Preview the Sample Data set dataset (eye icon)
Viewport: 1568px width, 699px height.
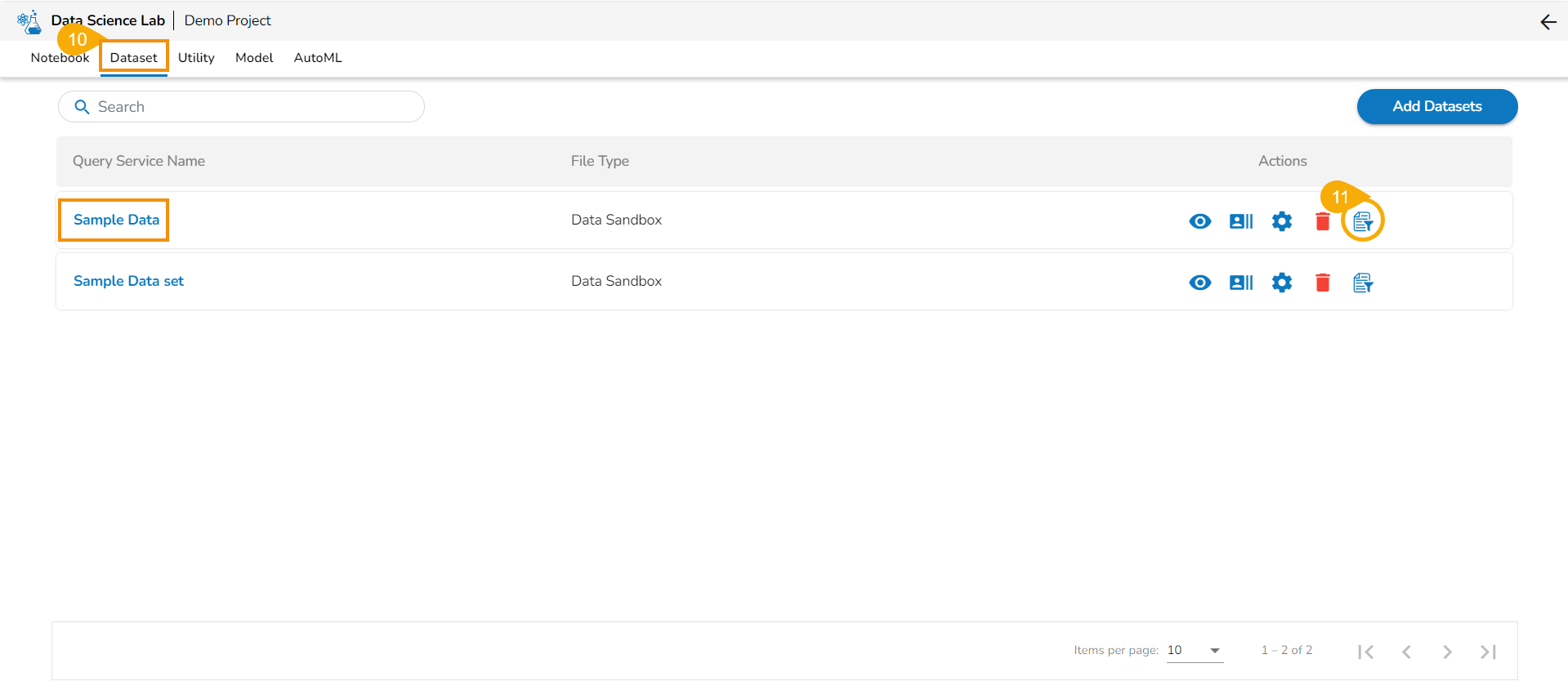click(1199, 283)
